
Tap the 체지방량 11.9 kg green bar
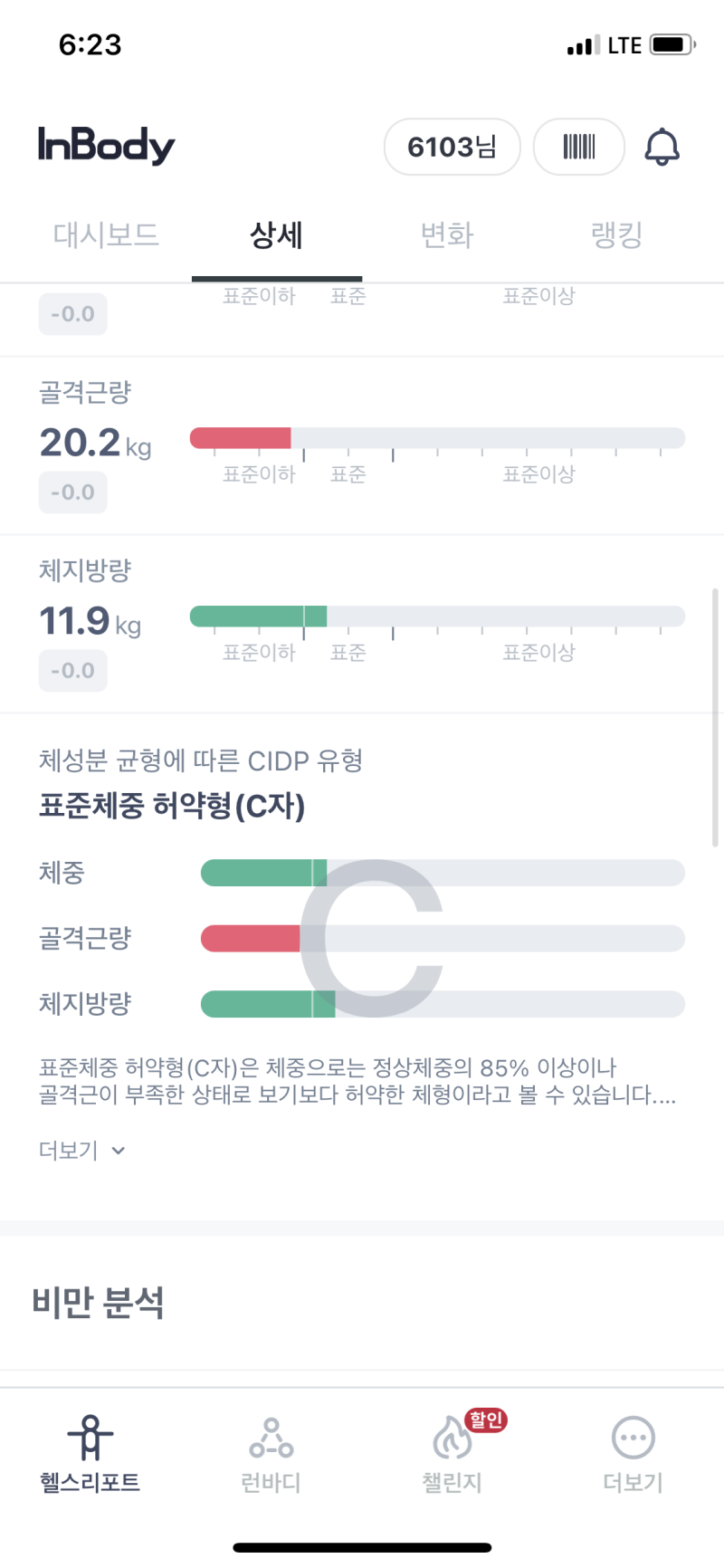point(258,617)
